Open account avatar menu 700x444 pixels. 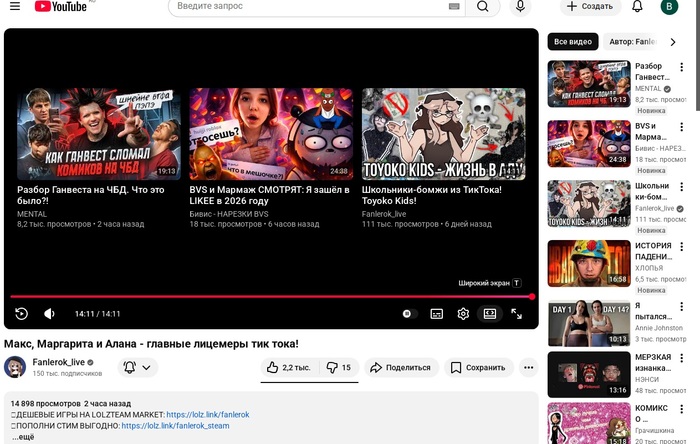(669, 6)
